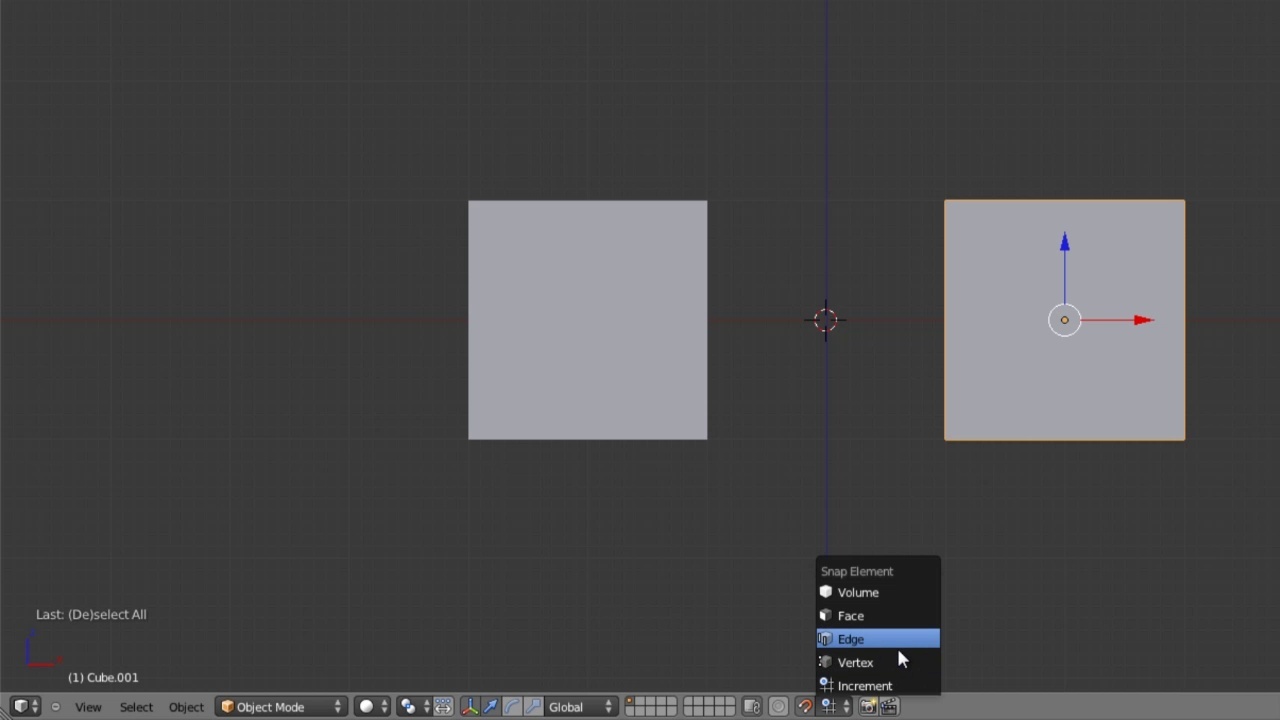The width and height of the screenshot is (1280, 720).
Task: Toggle the 3D manipulator axes icon
Action: click(470, 707)
